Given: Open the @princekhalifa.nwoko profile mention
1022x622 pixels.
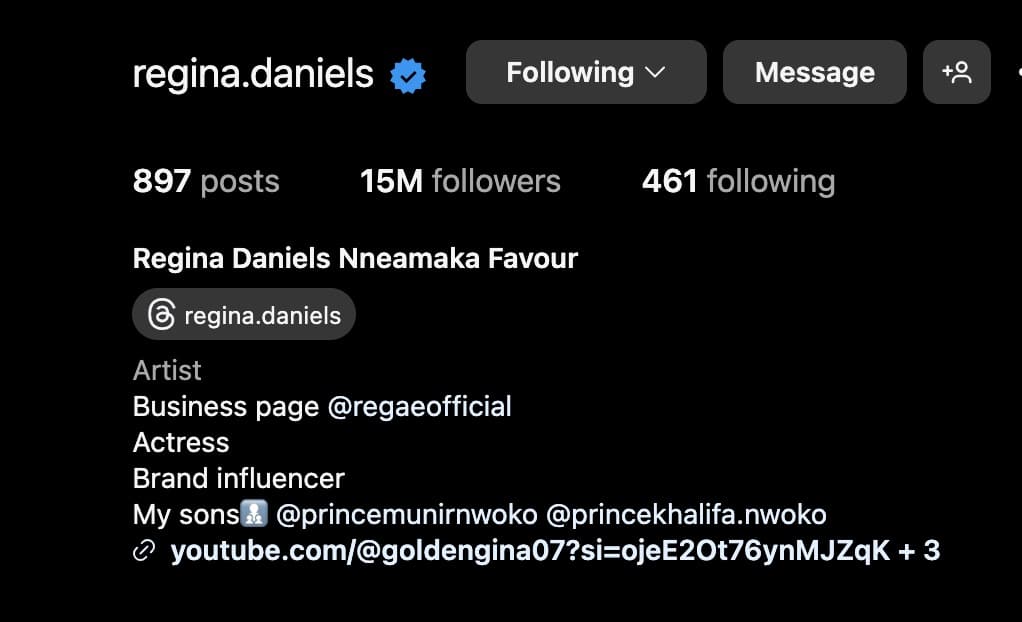Looking at the screenshot, I should tap(686, 515).
